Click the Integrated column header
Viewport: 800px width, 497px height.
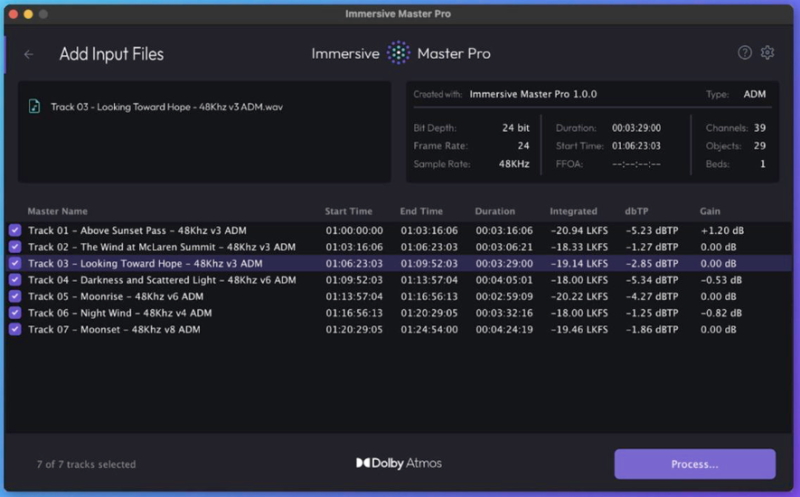[573, 211]
